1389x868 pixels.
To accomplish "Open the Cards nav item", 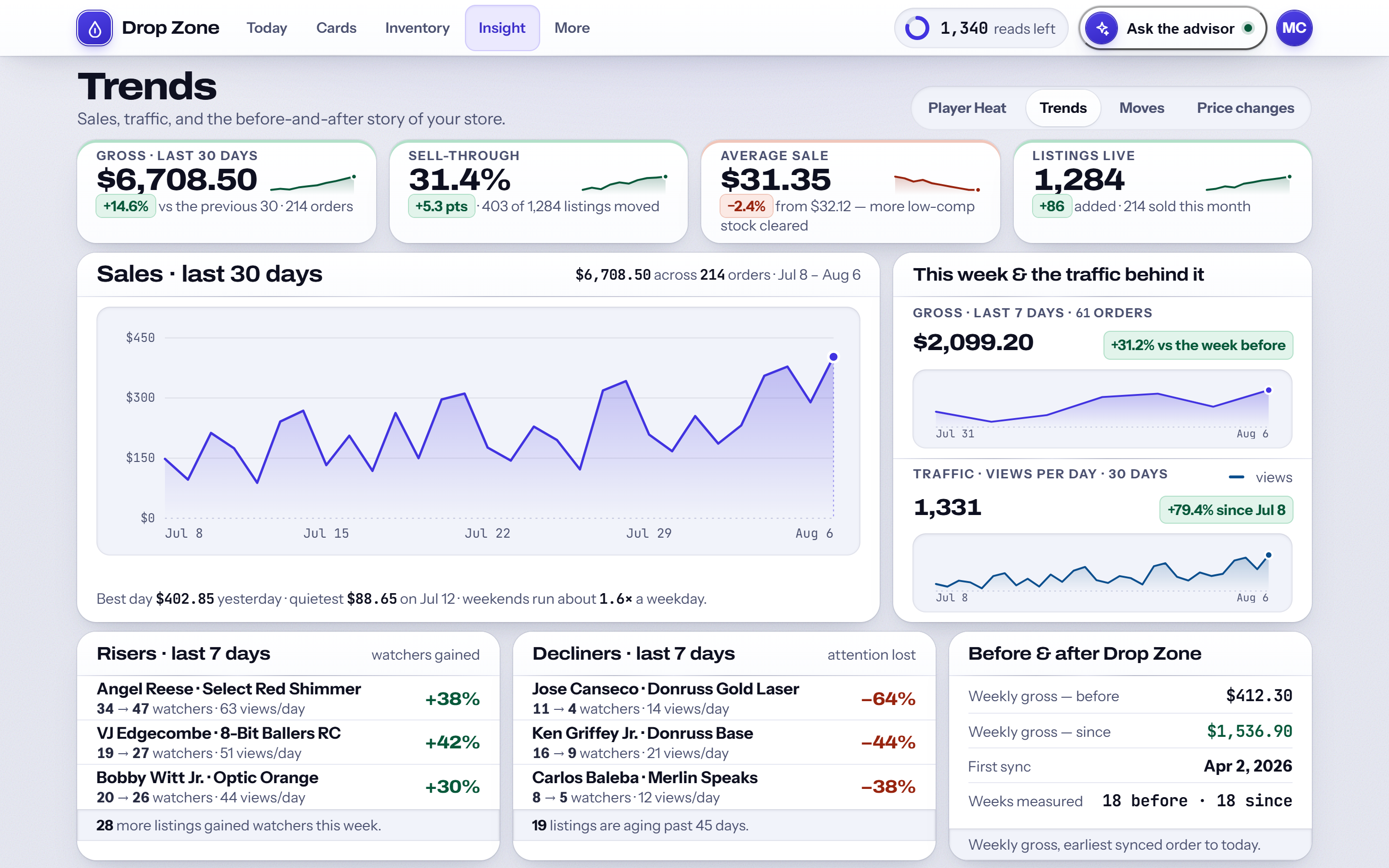I will pyautogui.click(x=336, y=28).
